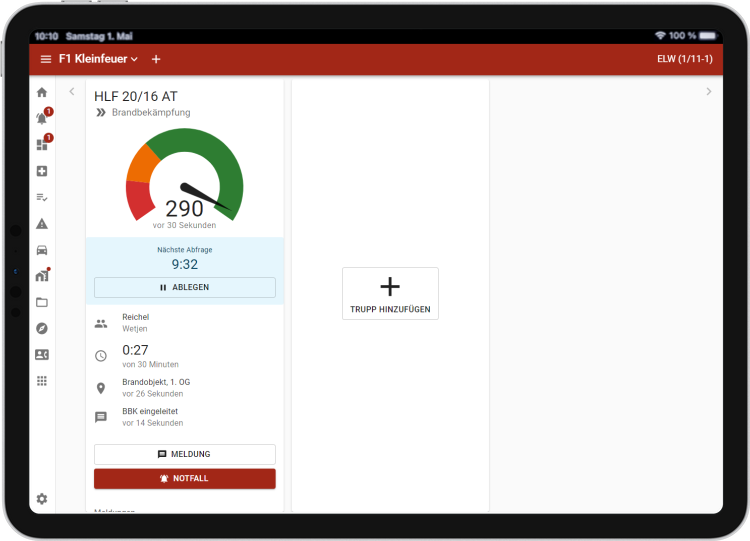The image size is (750, 541).
Task: Open the dashboard icon with badge
Action: (x=42, y=144)
